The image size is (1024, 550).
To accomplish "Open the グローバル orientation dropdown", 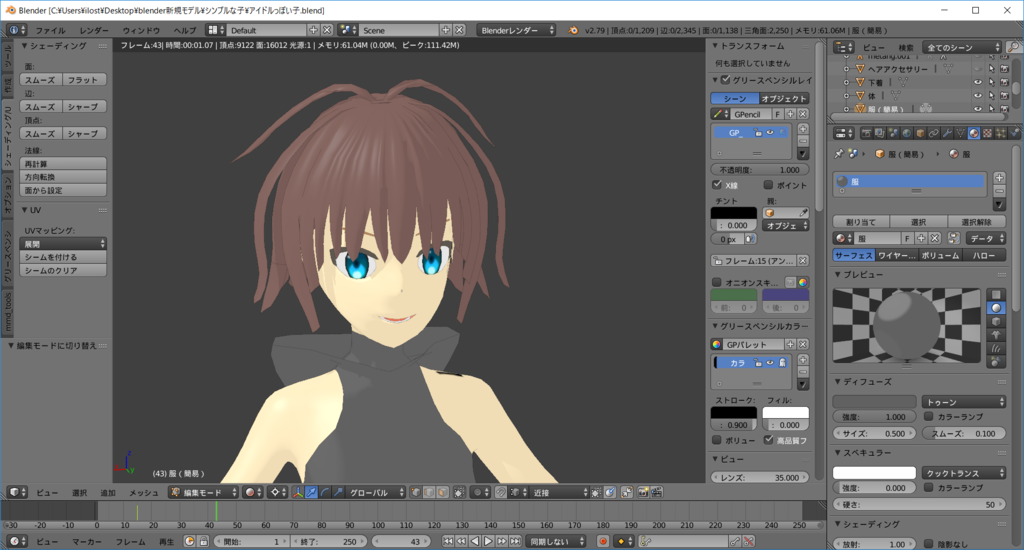I will pos(376,493).
